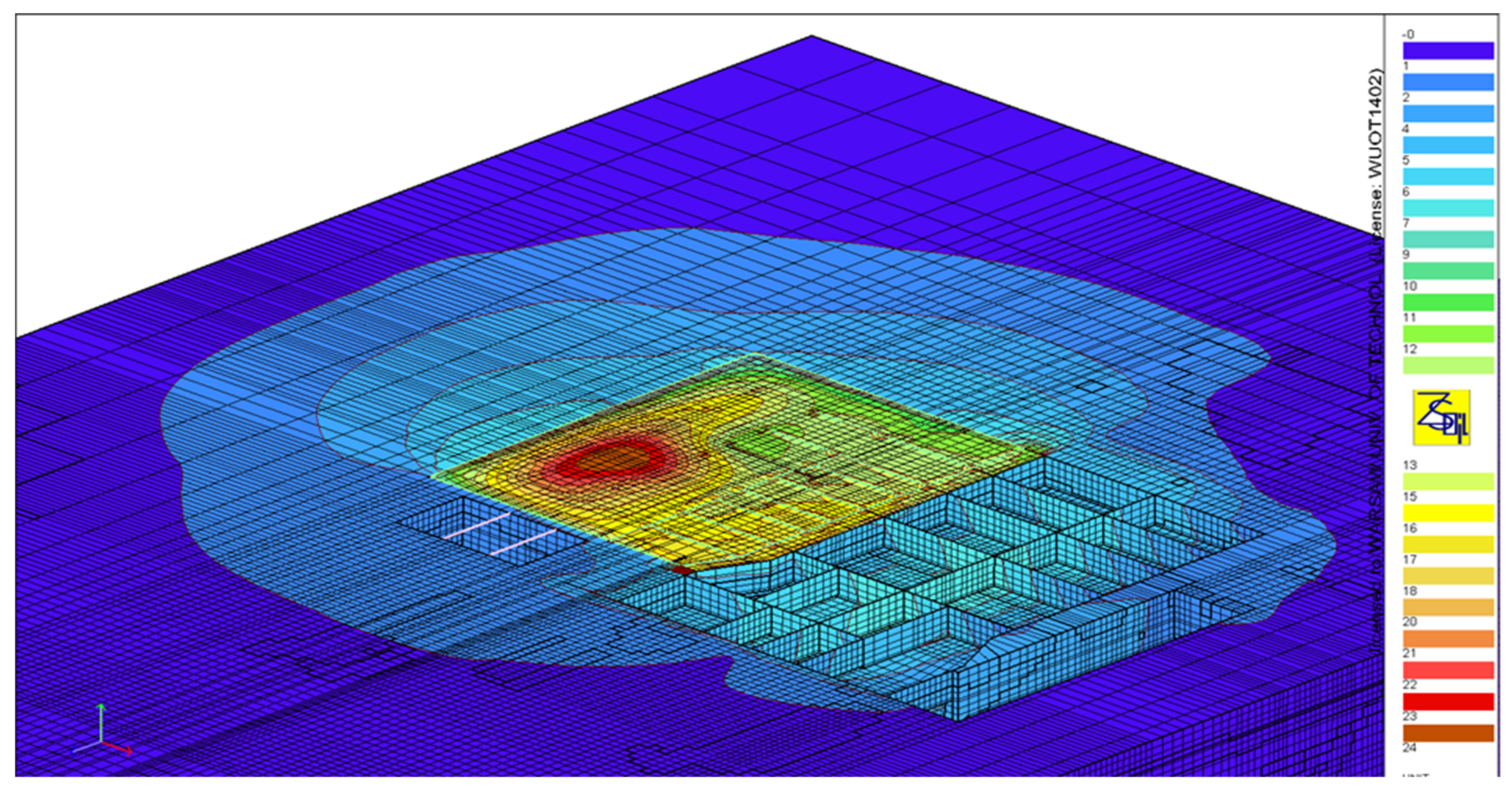Select the bright yellow legend swatch below 15
1512x793 pixels.
[1448, 513]
